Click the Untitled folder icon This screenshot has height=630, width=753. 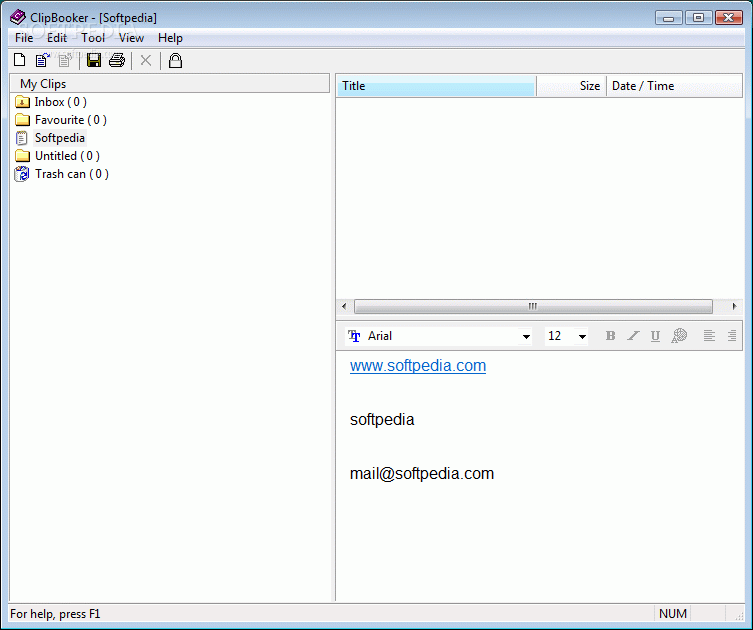pos(22,156)
